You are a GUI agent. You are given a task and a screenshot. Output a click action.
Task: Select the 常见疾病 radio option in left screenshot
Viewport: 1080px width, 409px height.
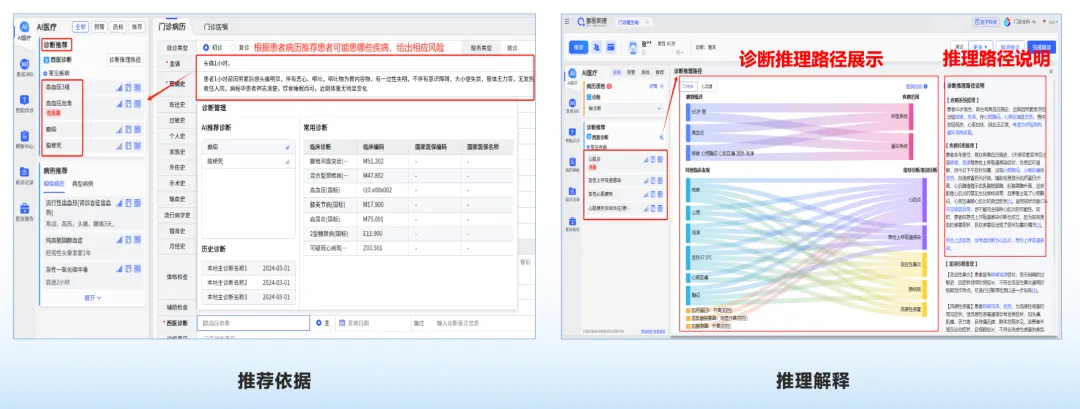[x=45, y=72]
